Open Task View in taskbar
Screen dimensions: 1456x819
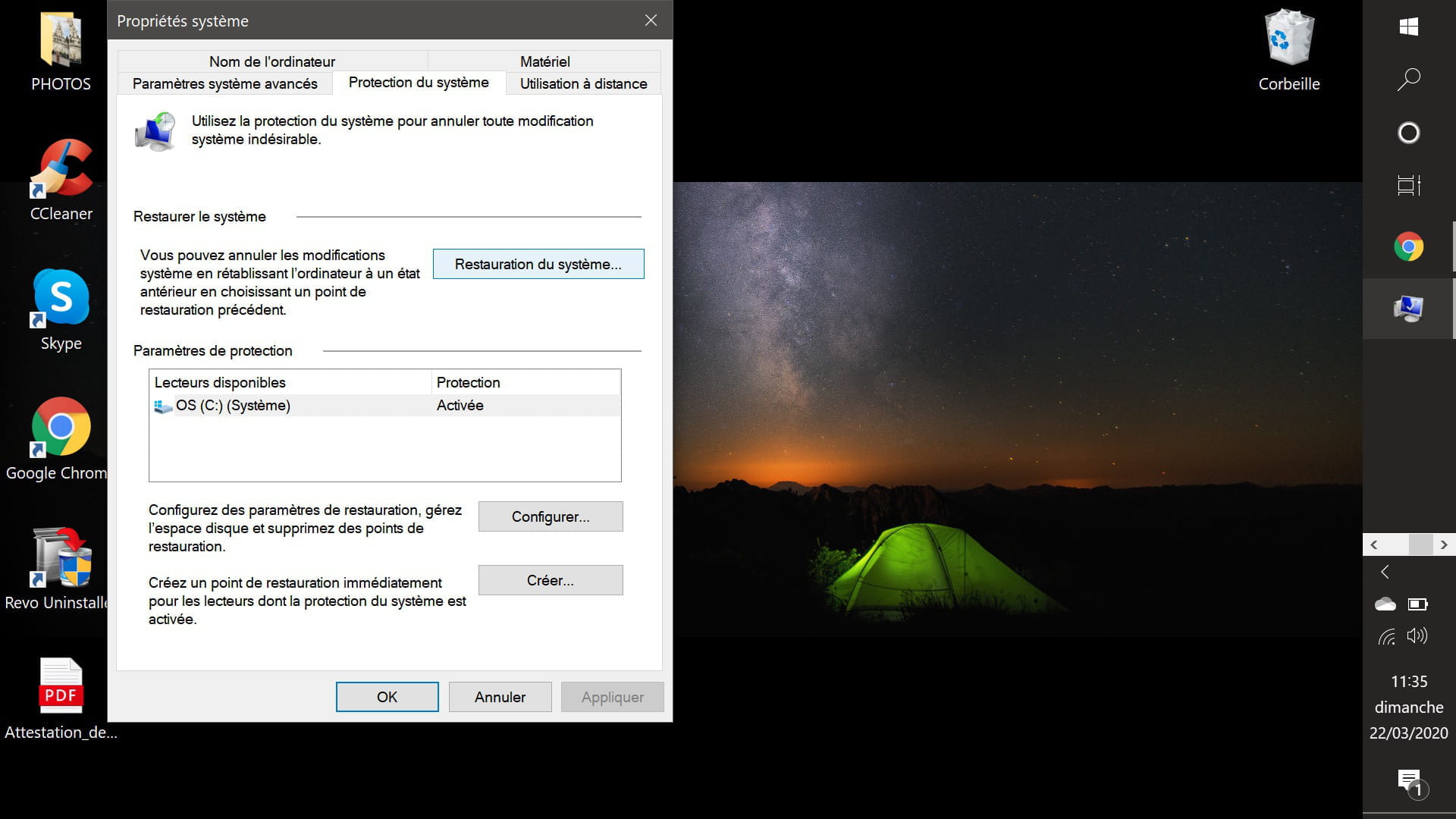pos(1409,186)
